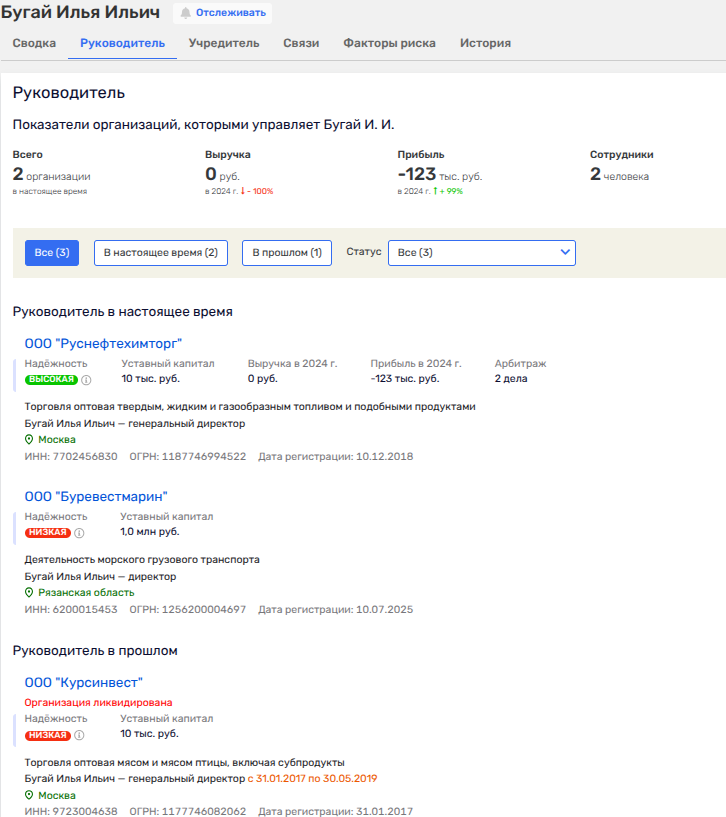The image size is (726, 817).
Task: Open ООО "Буревестмарин" company link
Action: 96,496
